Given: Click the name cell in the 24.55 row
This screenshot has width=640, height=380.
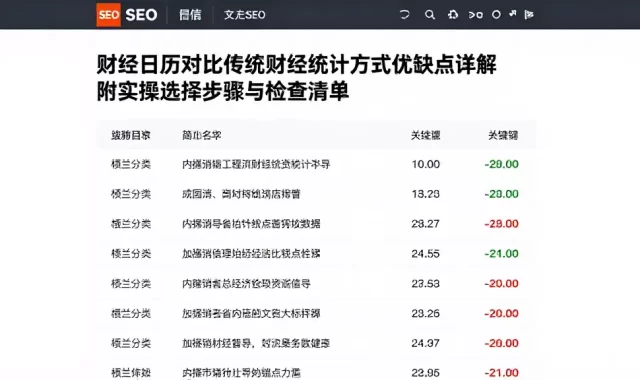Looking at the screenshot, I should [x=251, y=253].
